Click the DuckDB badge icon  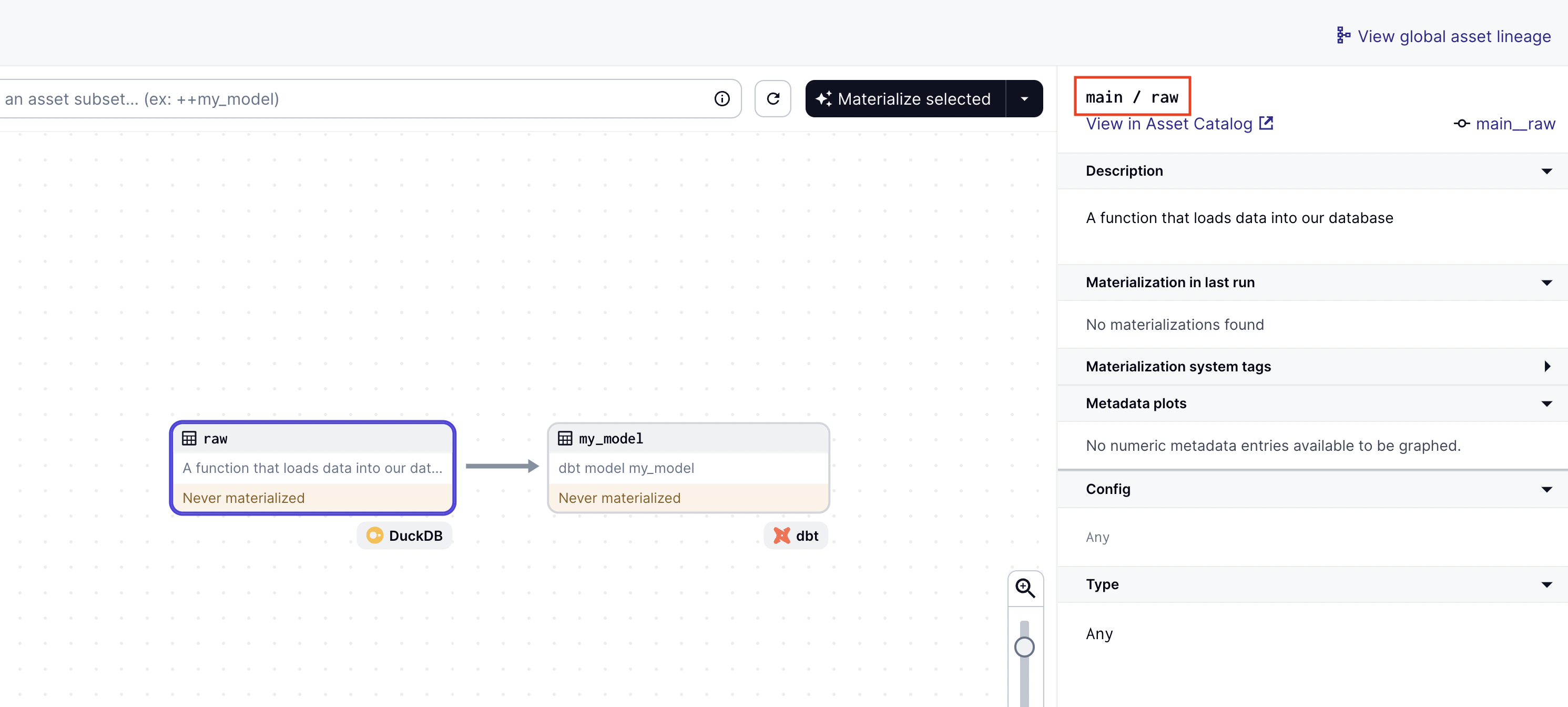pyautogui.click(x=374, y=536)
